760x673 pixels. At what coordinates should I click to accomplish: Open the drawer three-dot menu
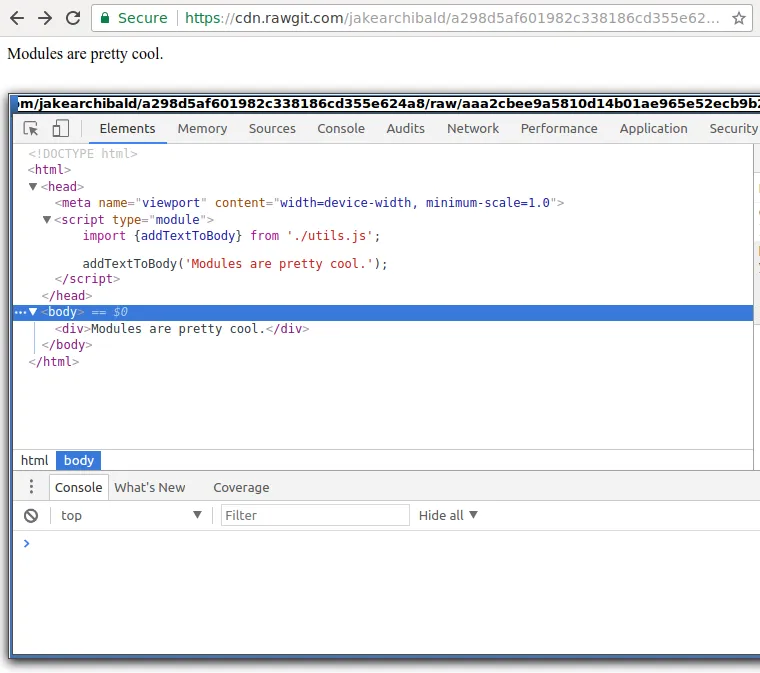32,486
